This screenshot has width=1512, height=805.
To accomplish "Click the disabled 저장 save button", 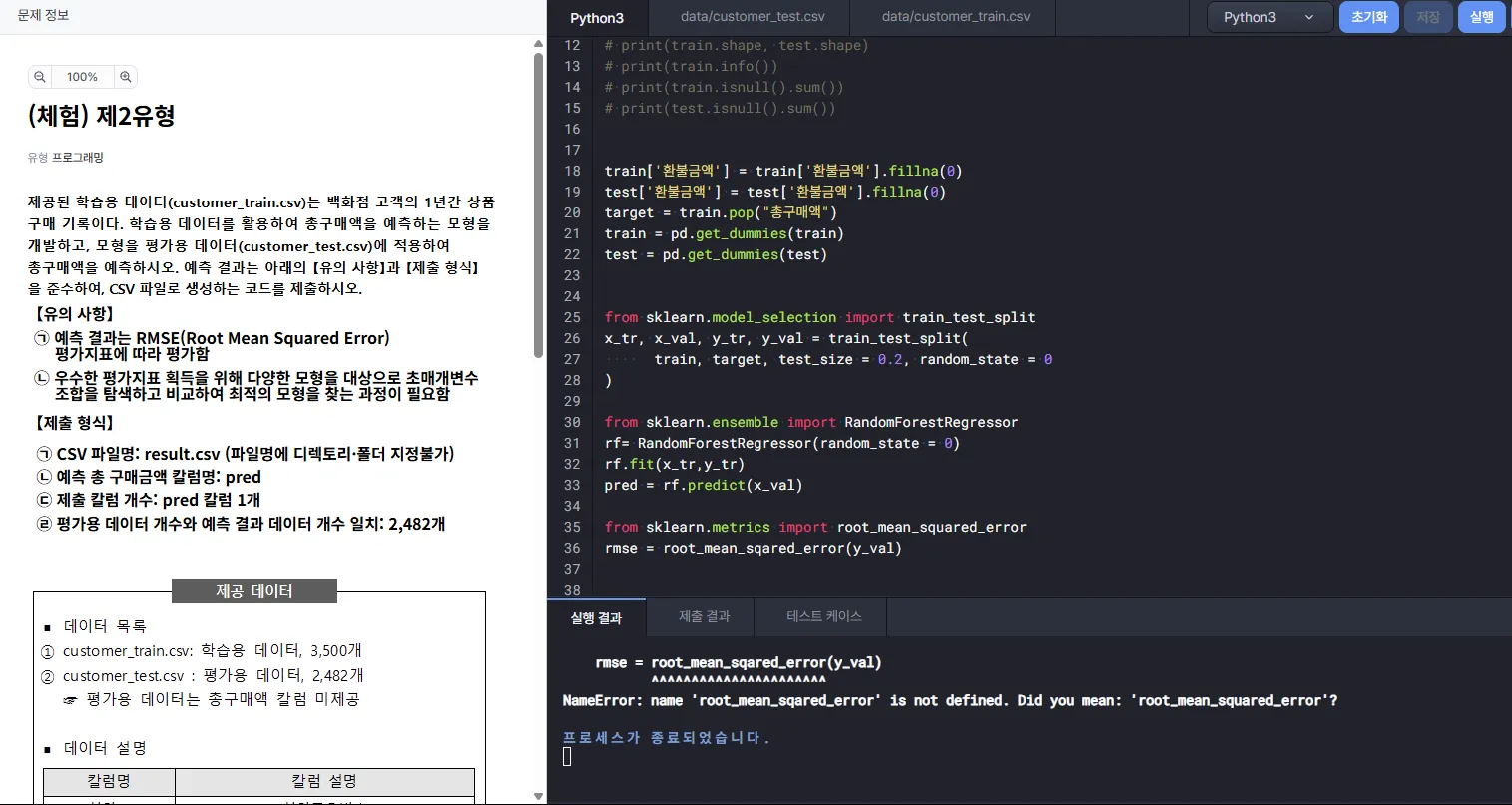I will coord(1427,17).
